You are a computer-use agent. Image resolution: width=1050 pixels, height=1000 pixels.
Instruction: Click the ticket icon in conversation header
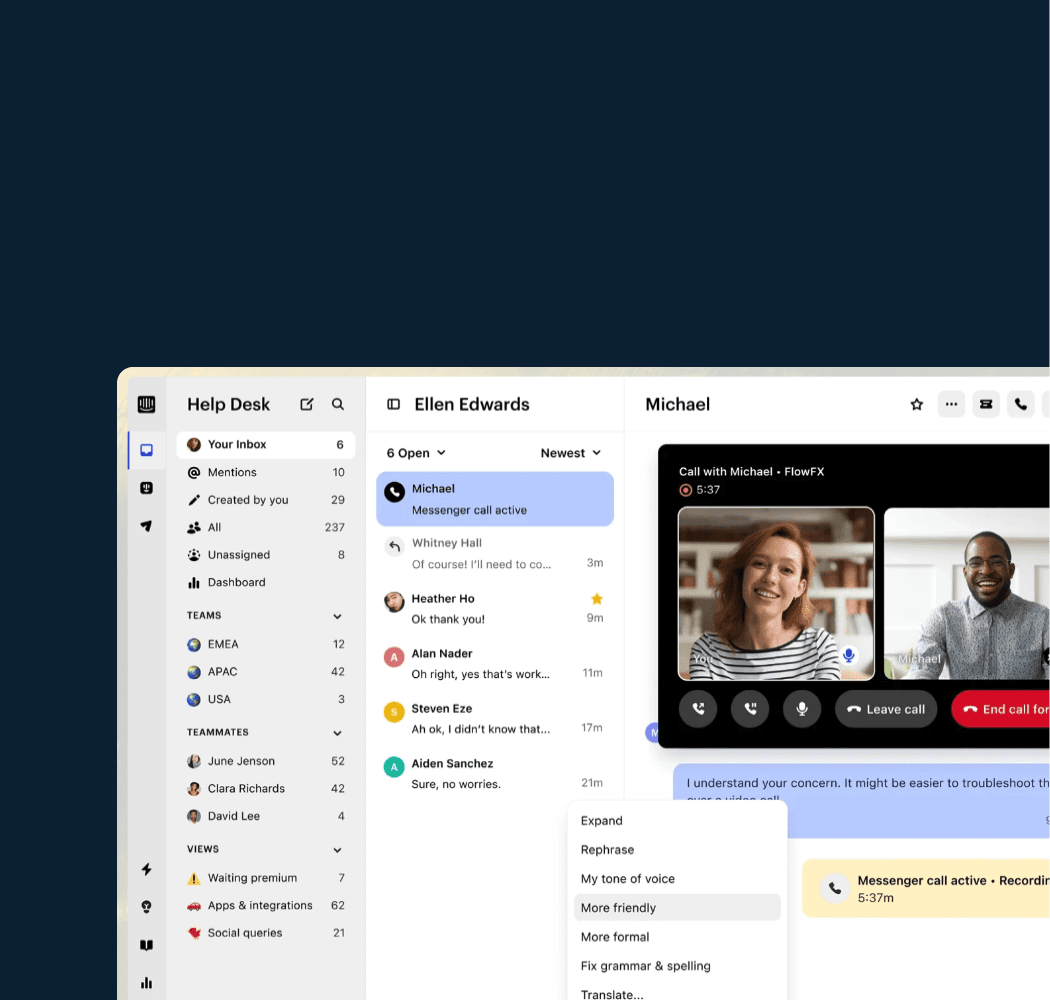point(986,404)
